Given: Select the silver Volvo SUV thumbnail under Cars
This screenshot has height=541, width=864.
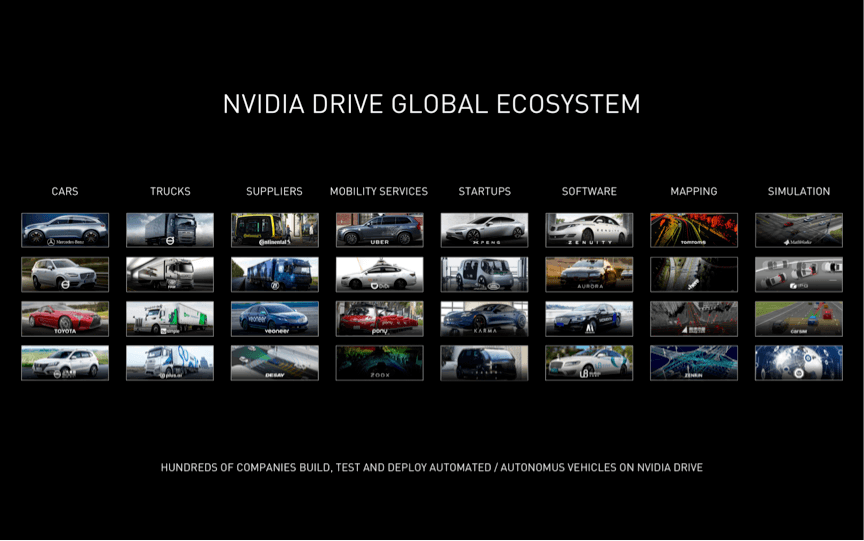Looking at the screenshot, I should [x=65, y=274].
